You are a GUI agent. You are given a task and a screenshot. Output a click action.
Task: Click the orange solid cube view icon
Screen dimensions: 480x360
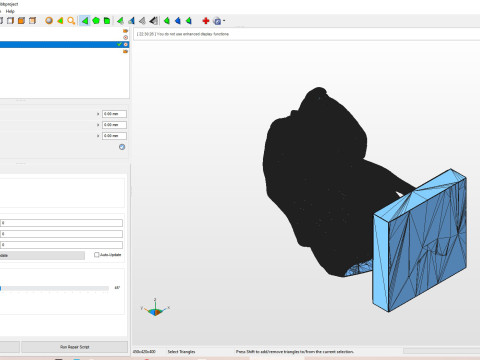click(21, 21)
